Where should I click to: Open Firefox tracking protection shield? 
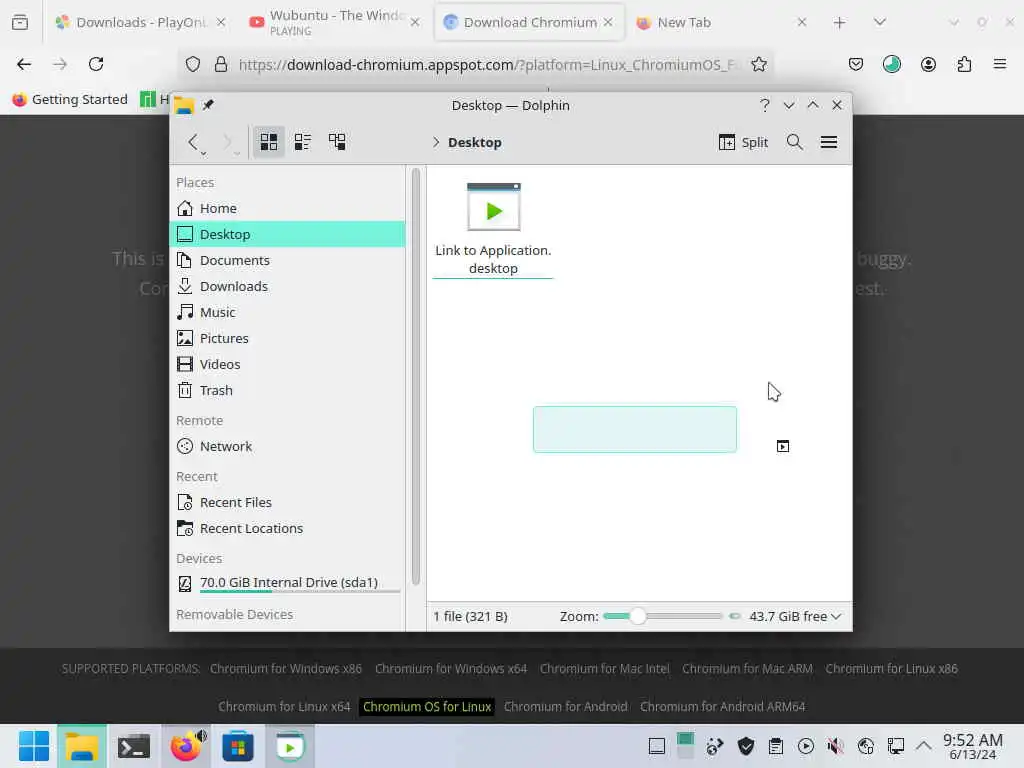click(x=193, y=65)
